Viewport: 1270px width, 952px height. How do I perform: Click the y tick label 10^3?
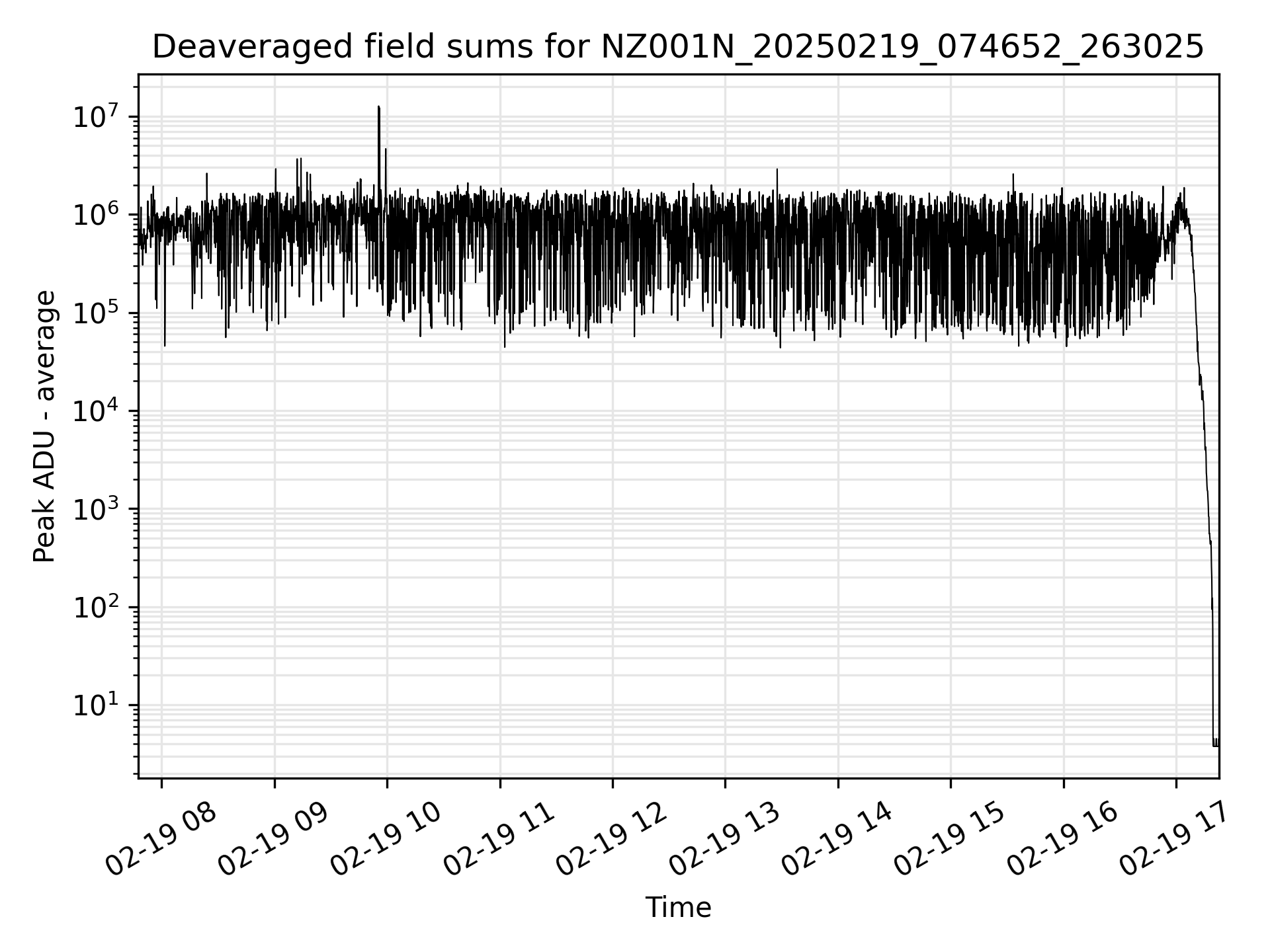(97, 508)
